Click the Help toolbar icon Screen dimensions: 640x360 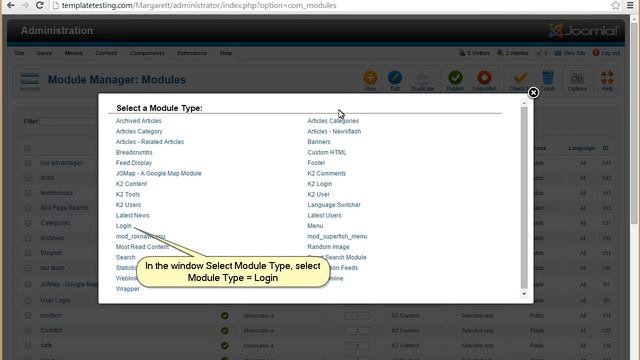pos(607,80)
